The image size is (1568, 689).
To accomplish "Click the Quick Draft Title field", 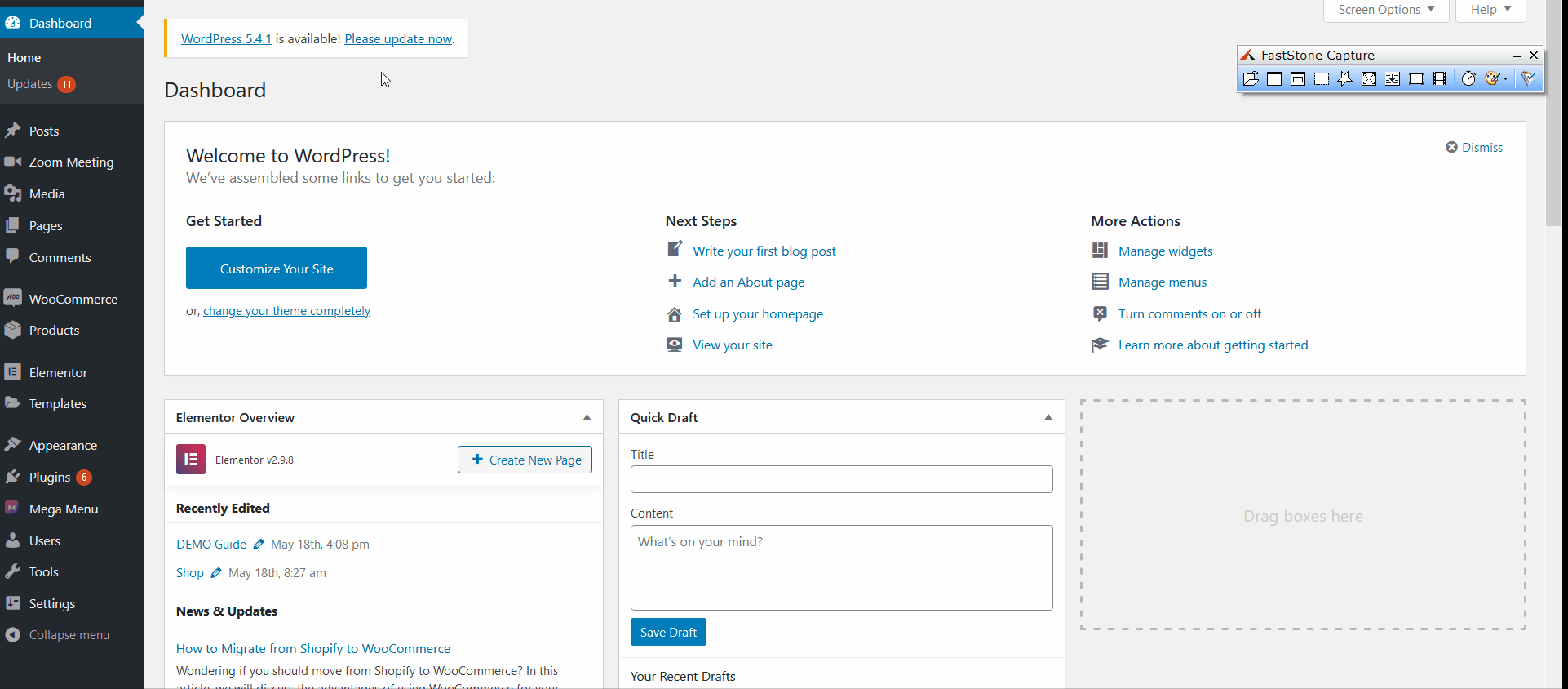I will 841,479.
